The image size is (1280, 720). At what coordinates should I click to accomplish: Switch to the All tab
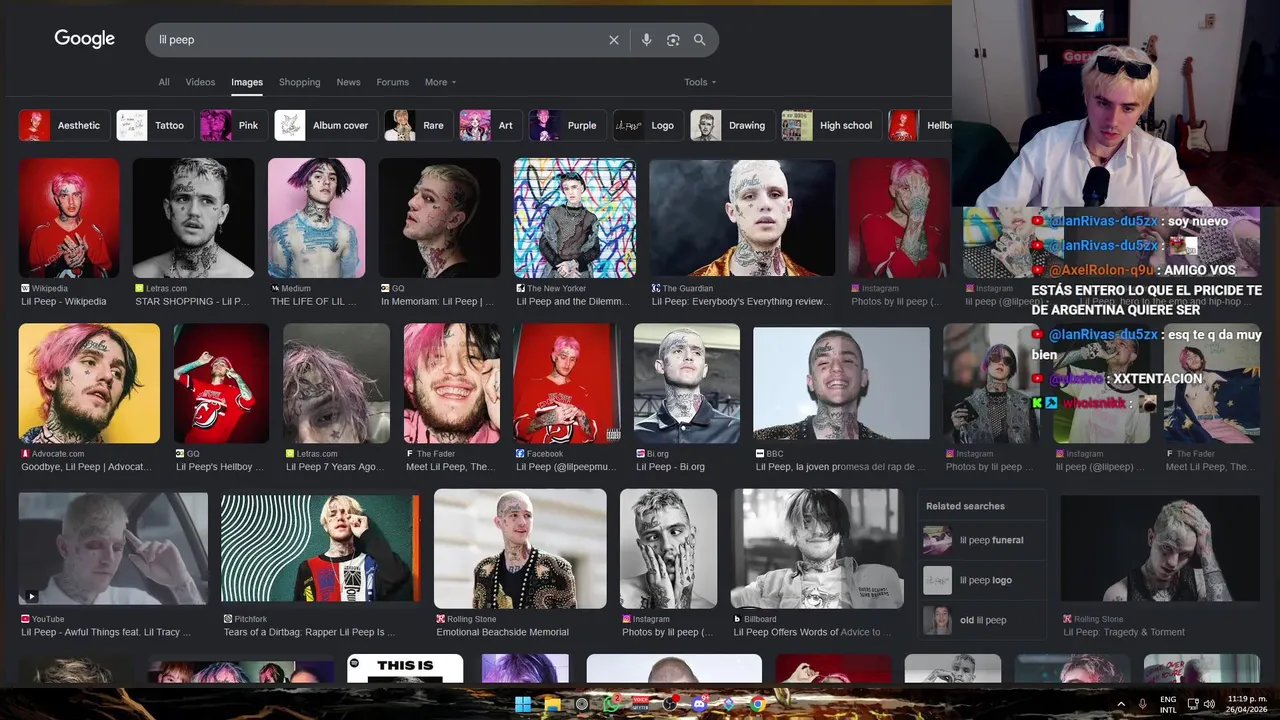pyautogui.click(x=164, y=82)
